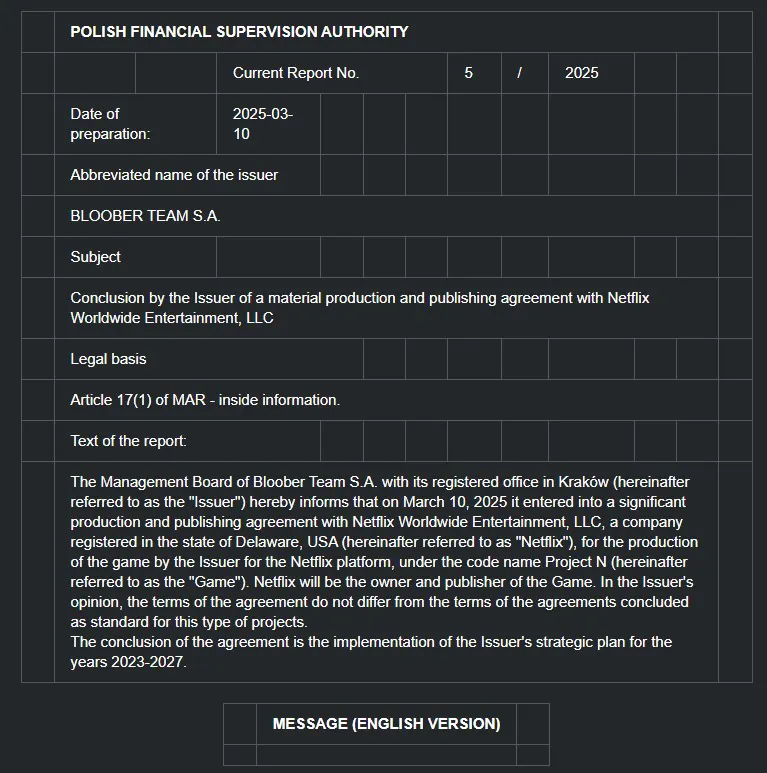Click the slash separator cell
The image size is (767, 773).
[x=524, y=73]
